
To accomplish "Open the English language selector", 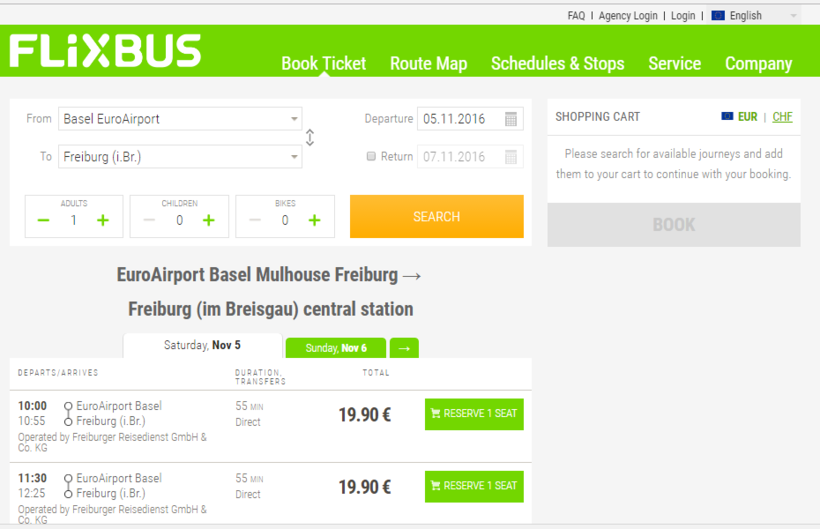I will (x=754, y=16).
